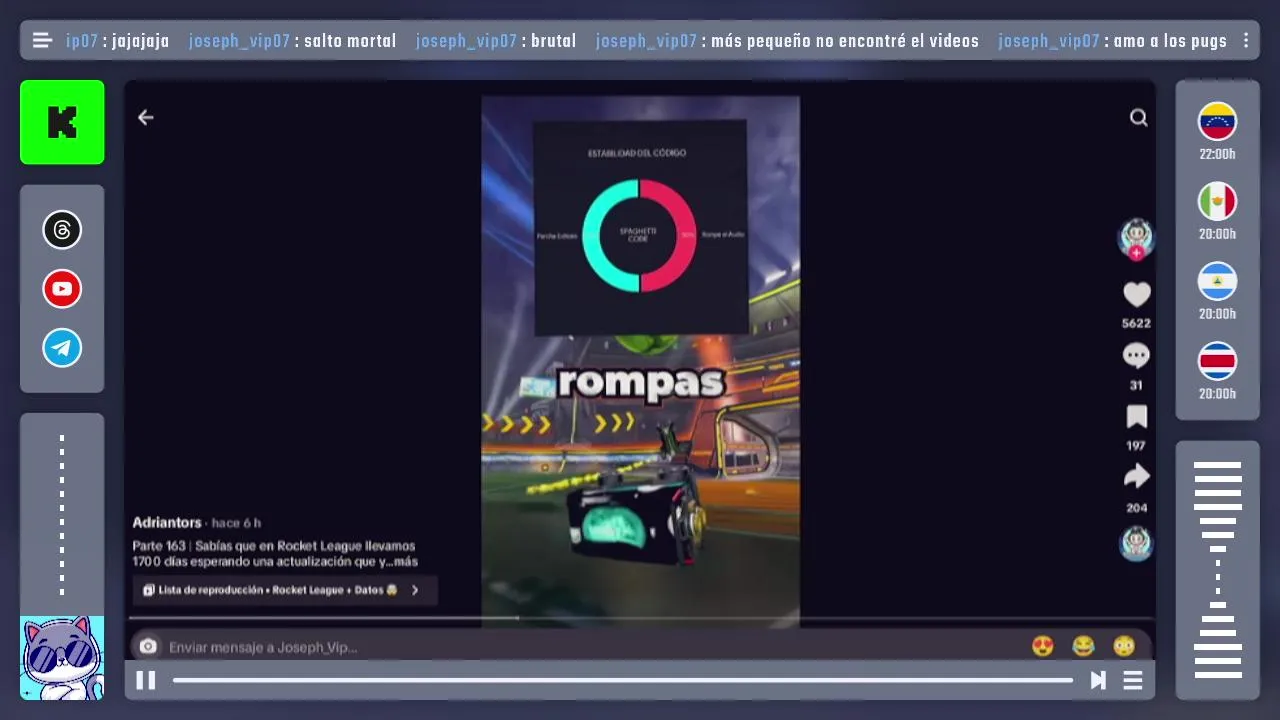Open the Telegram social icon

(62, 348)
